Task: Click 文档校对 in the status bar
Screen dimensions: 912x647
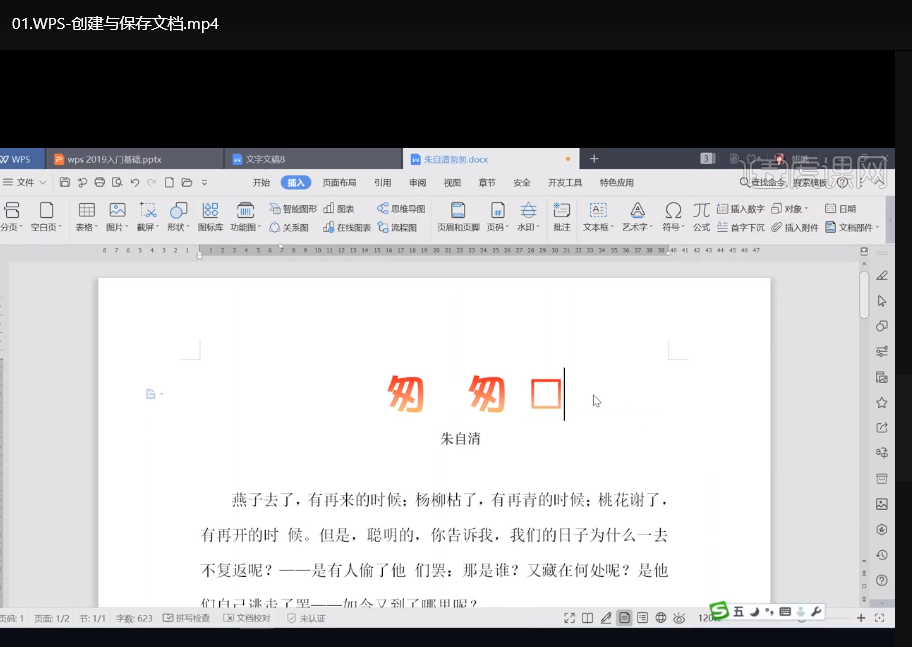Action: [x=247, y=618]
